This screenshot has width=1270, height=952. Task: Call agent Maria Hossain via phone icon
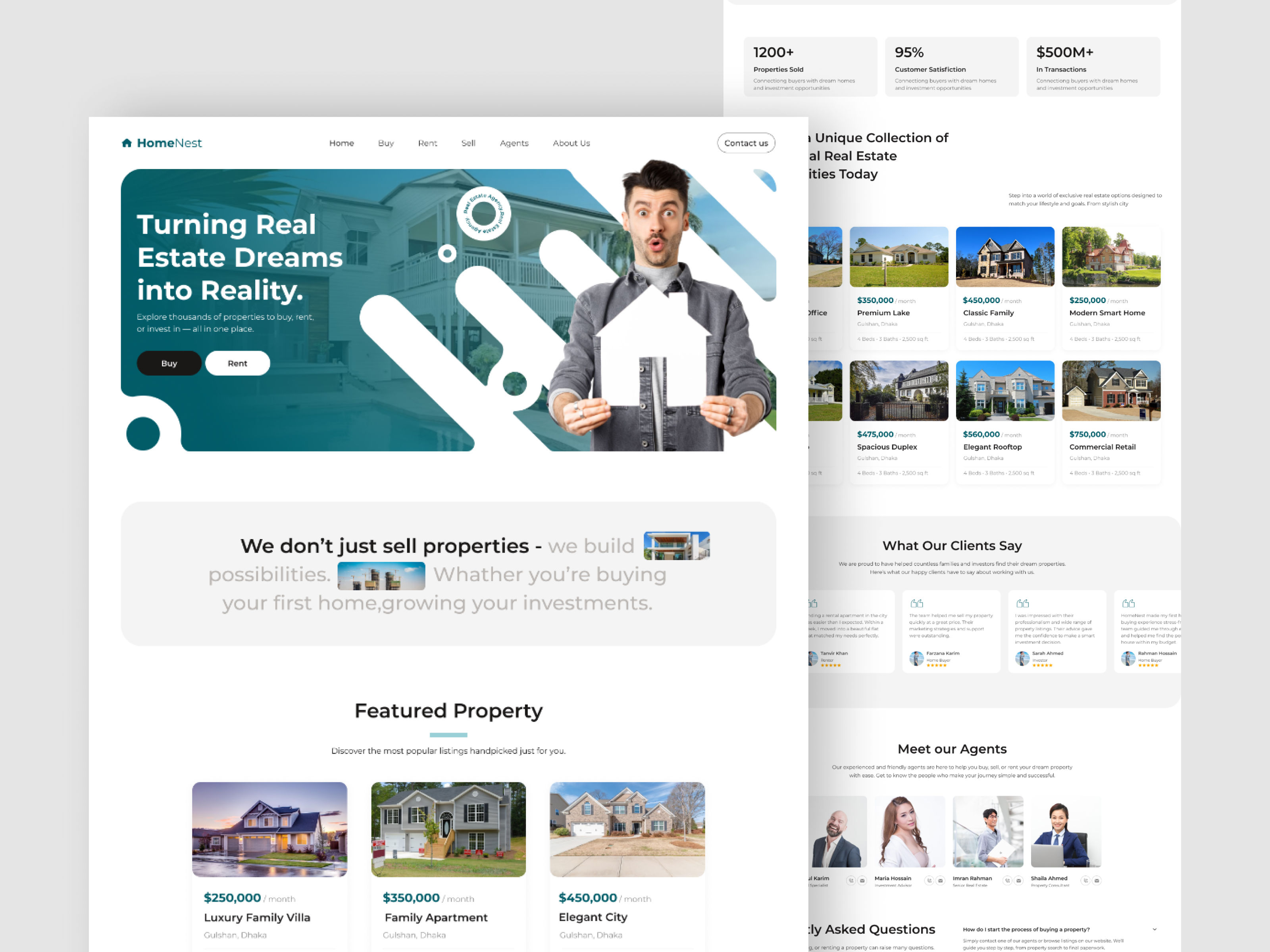[x=929, y=880]
